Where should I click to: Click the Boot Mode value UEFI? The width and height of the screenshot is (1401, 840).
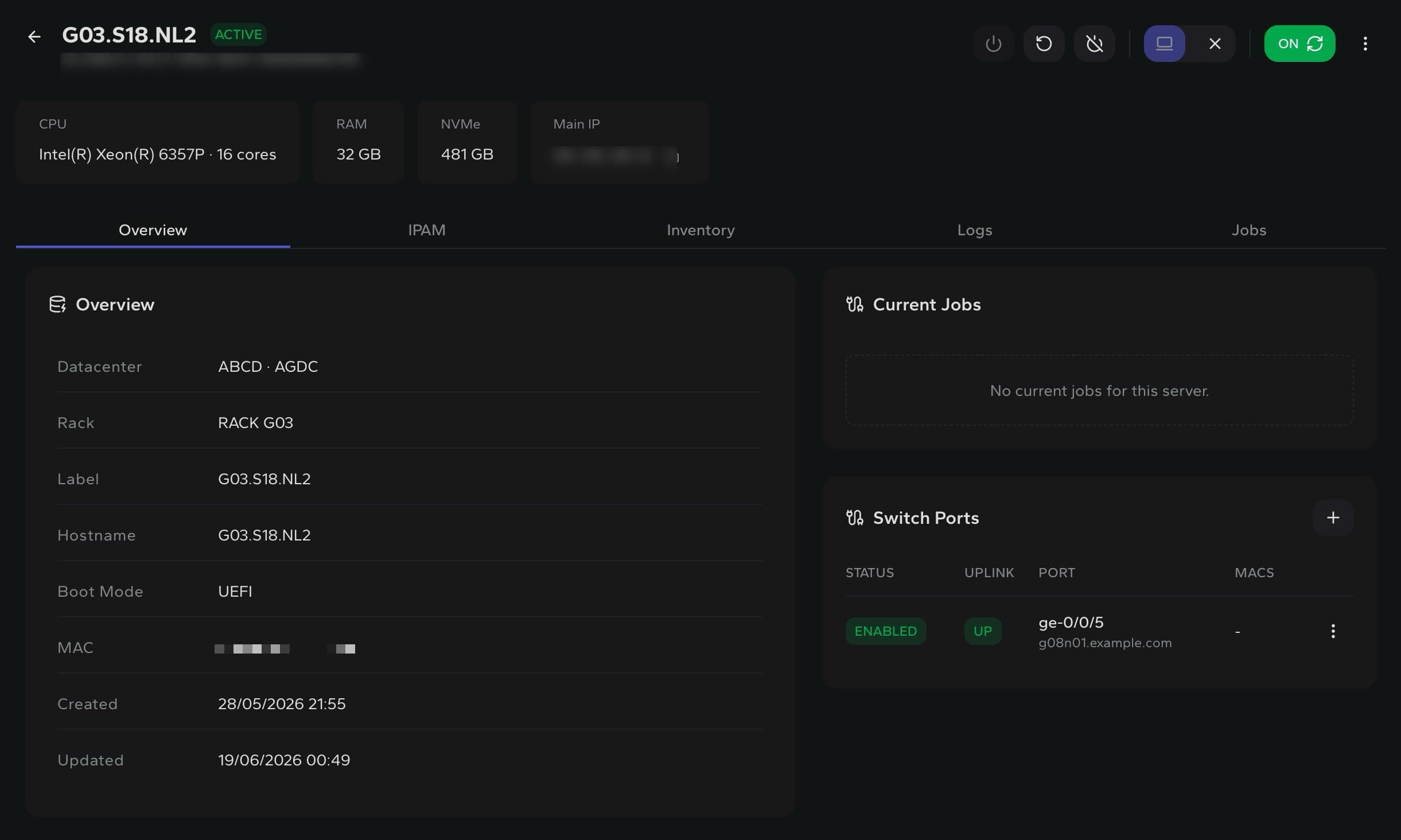click(235, 592)
